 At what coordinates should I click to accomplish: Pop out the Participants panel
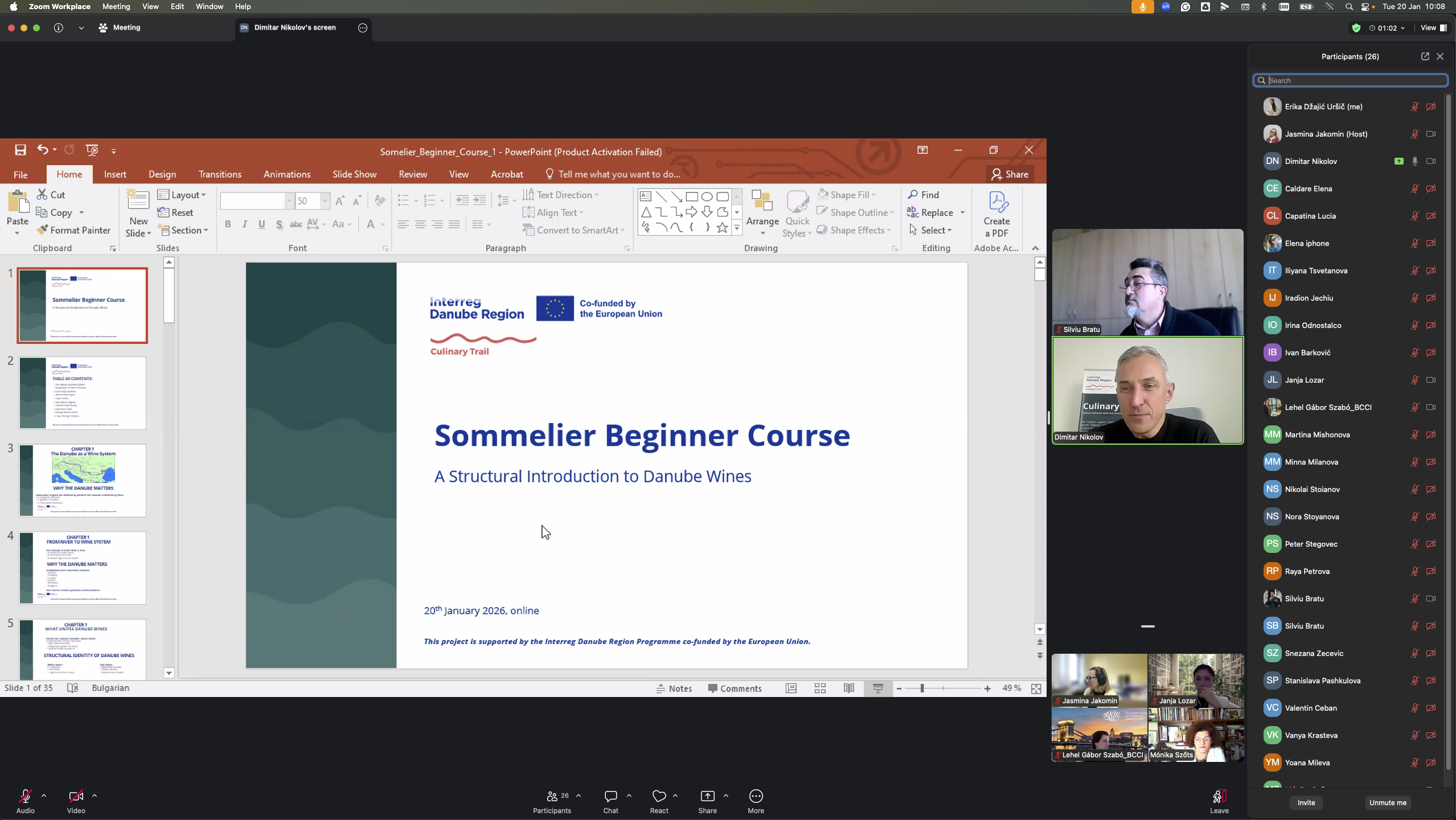tap(1425, 56)
